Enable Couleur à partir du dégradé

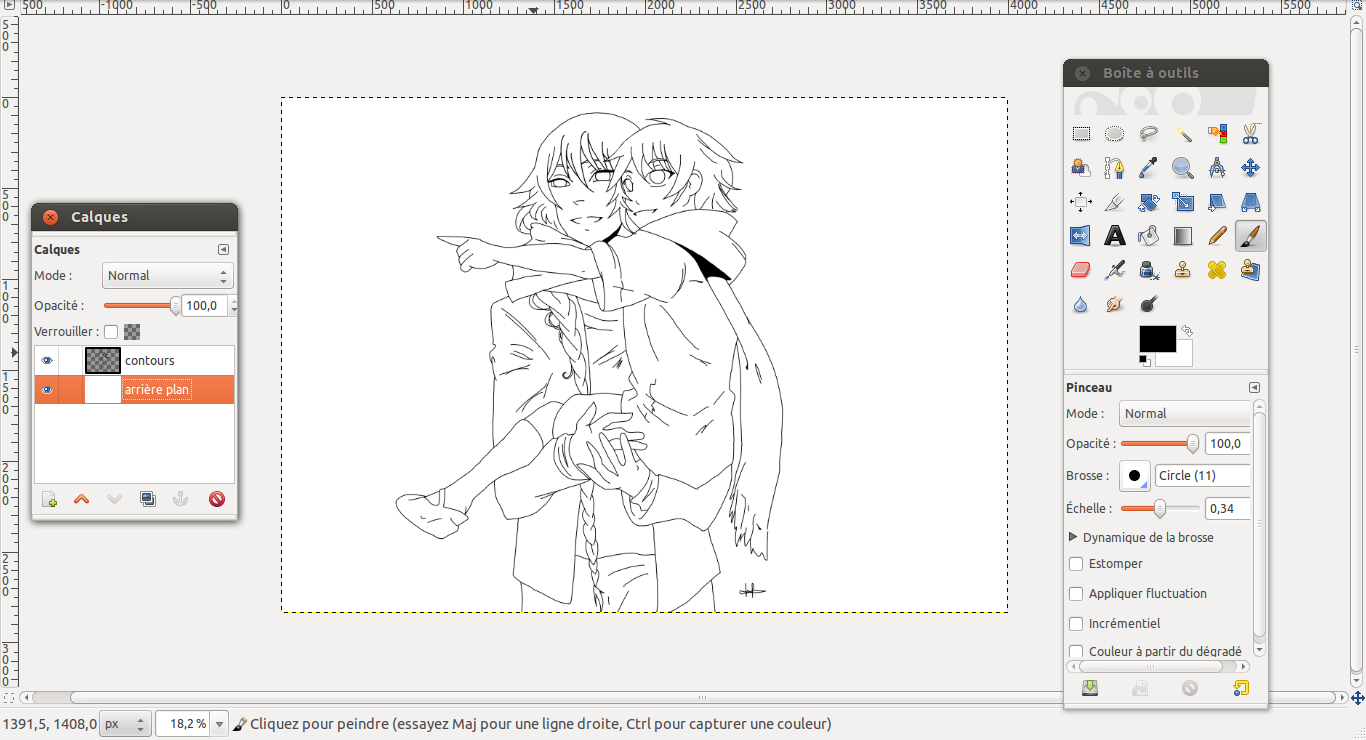(x=1076, y=652)
